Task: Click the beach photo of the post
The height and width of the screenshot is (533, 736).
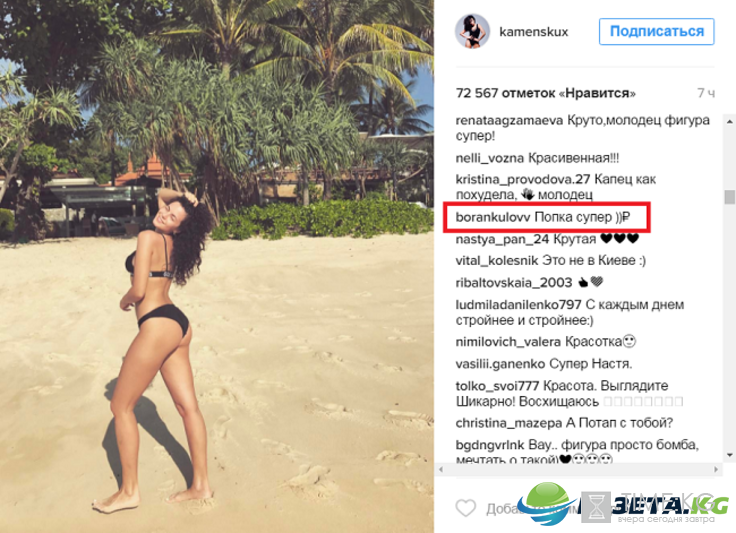Action: 217,266
